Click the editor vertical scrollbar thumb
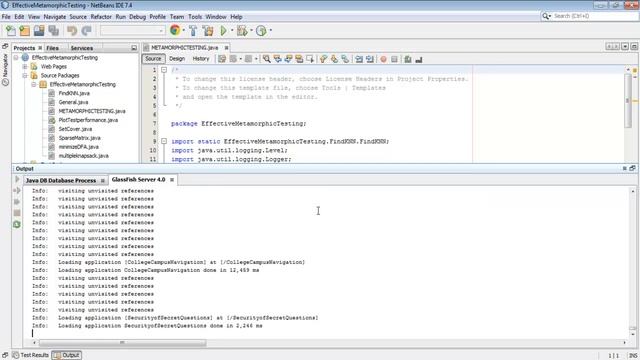 tap(627, 100)
